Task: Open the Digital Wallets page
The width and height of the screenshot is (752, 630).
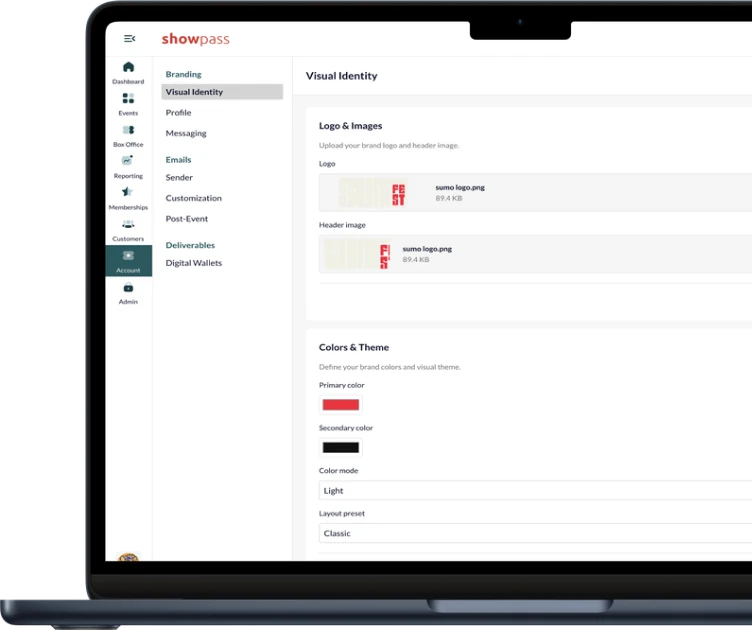Action: point(194,263)
